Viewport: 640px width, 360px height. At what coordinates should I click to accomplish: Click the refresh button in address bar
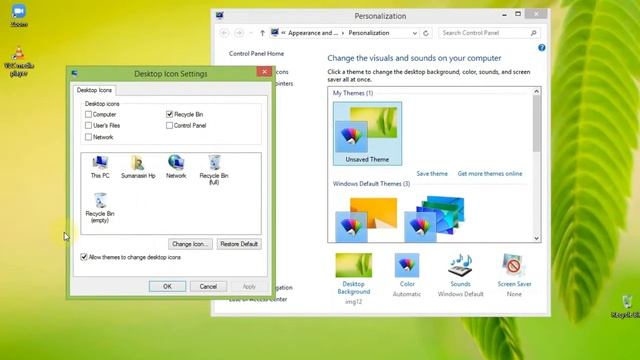pyautogui.click(x=426, y=33)
